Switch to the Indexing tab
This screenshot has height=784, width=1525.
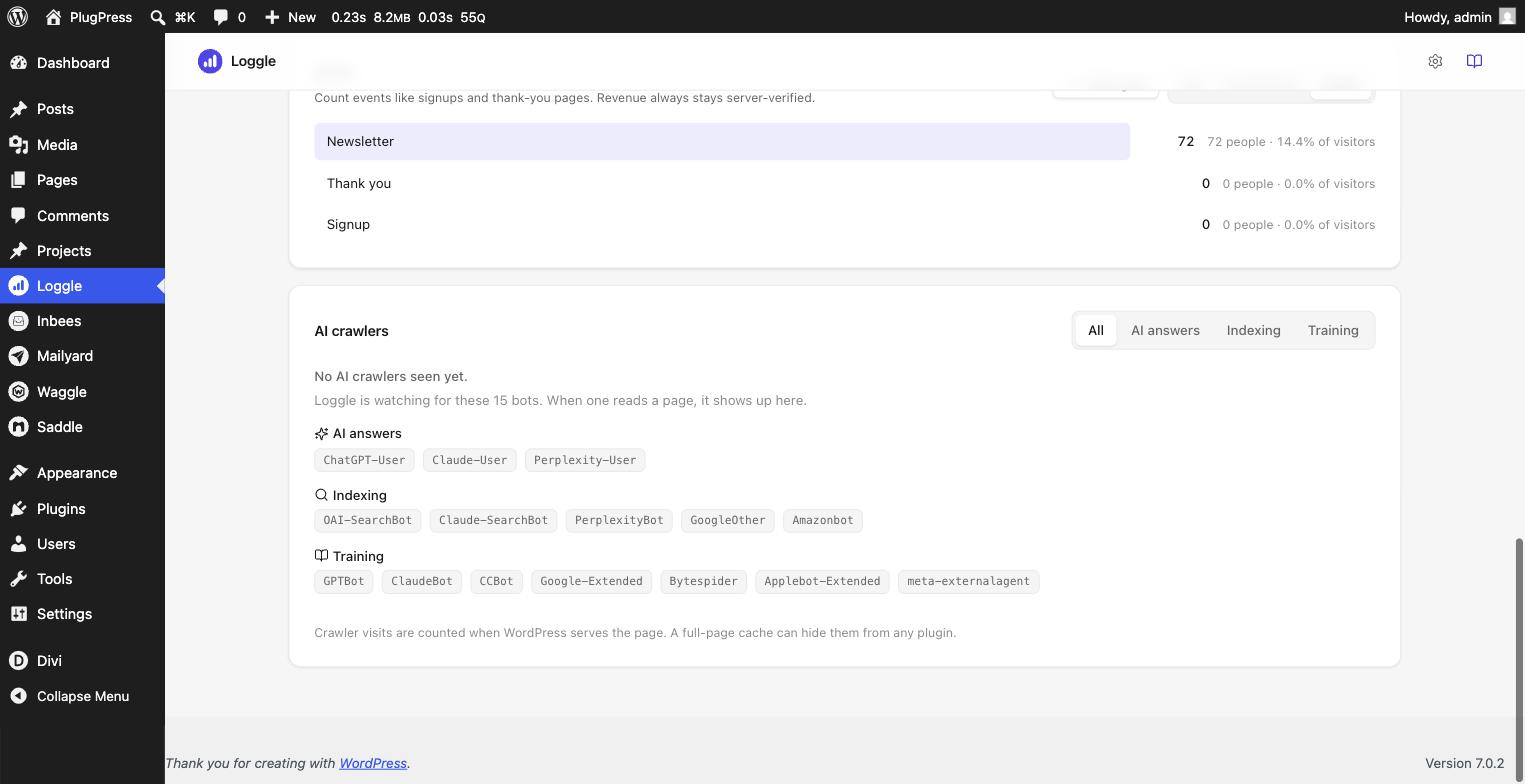point(1253,330)
